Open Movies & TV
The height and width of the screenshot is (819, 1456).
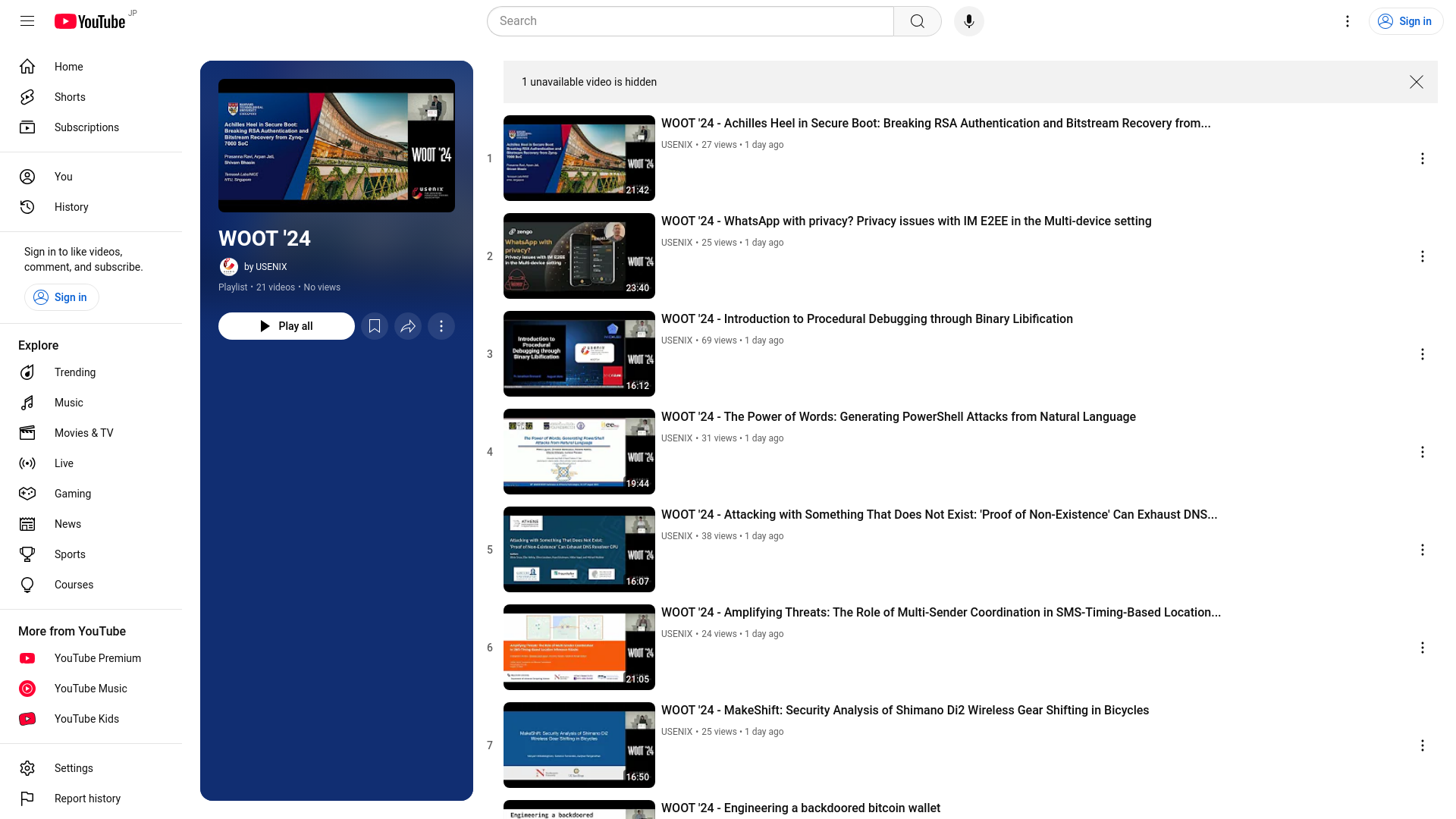pos(91,433)
